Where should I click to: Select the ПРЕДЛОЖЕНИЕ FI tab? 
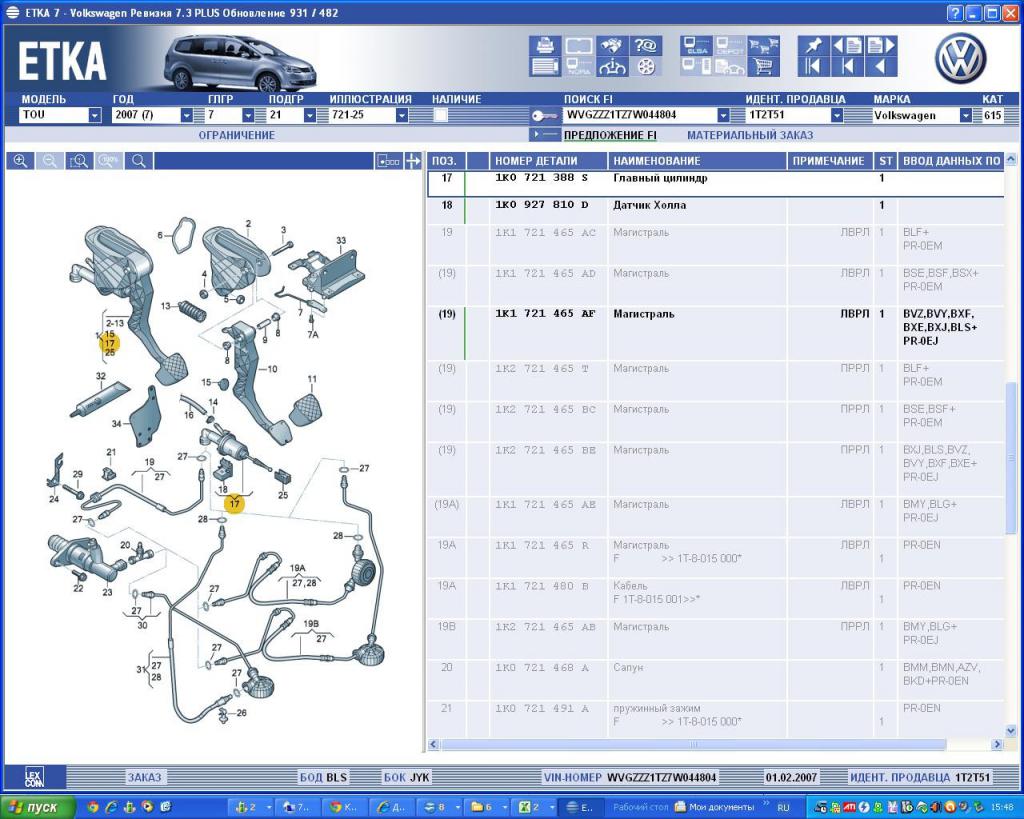(610, 135)
